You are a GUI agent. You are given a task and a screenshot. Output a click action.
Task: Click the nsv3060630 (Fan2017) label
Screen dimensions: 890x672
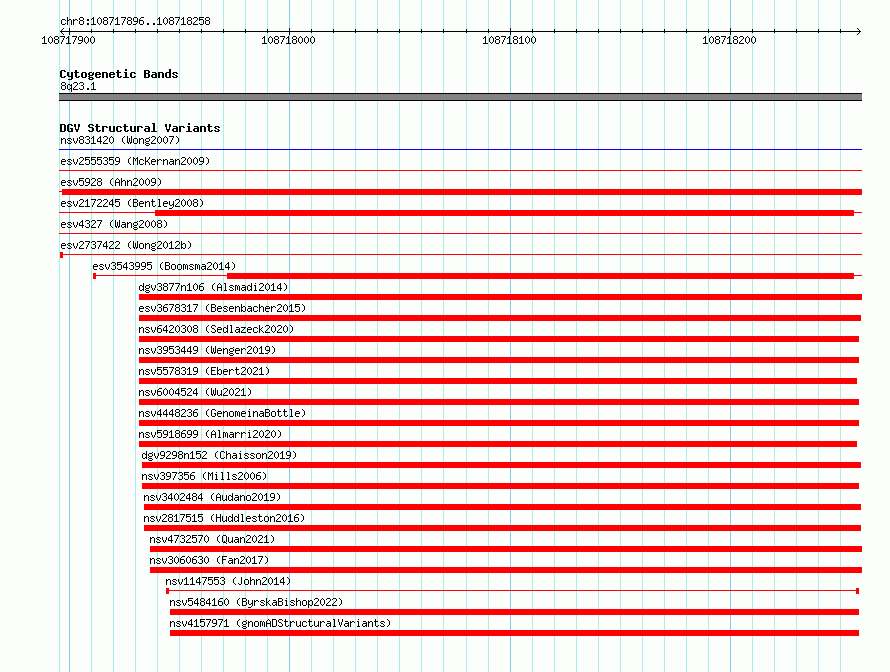click(209, 560)
